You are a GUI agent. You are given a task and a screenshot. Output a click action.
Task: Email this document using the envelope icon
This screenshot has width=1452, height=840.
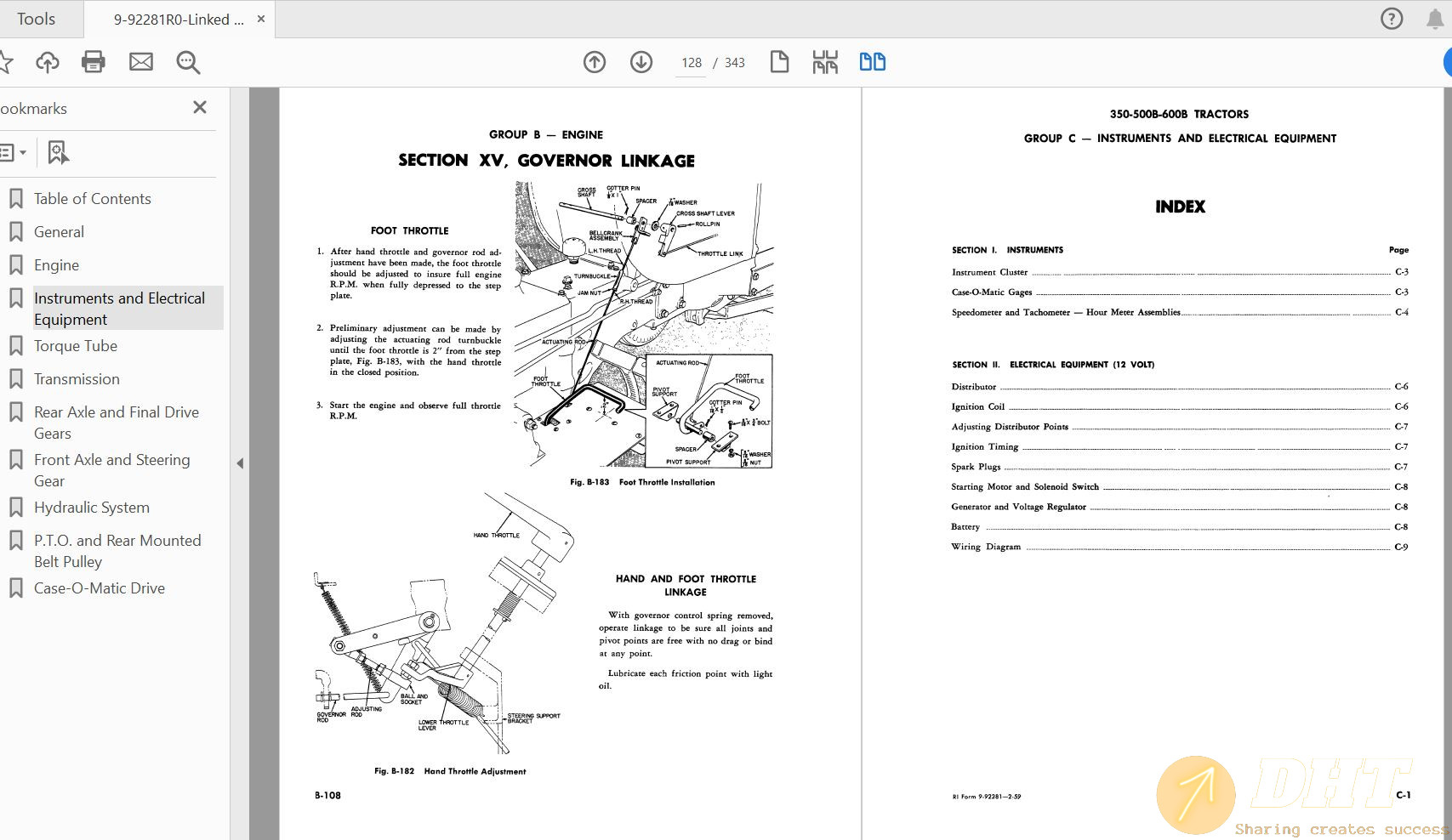pos(140,61)
